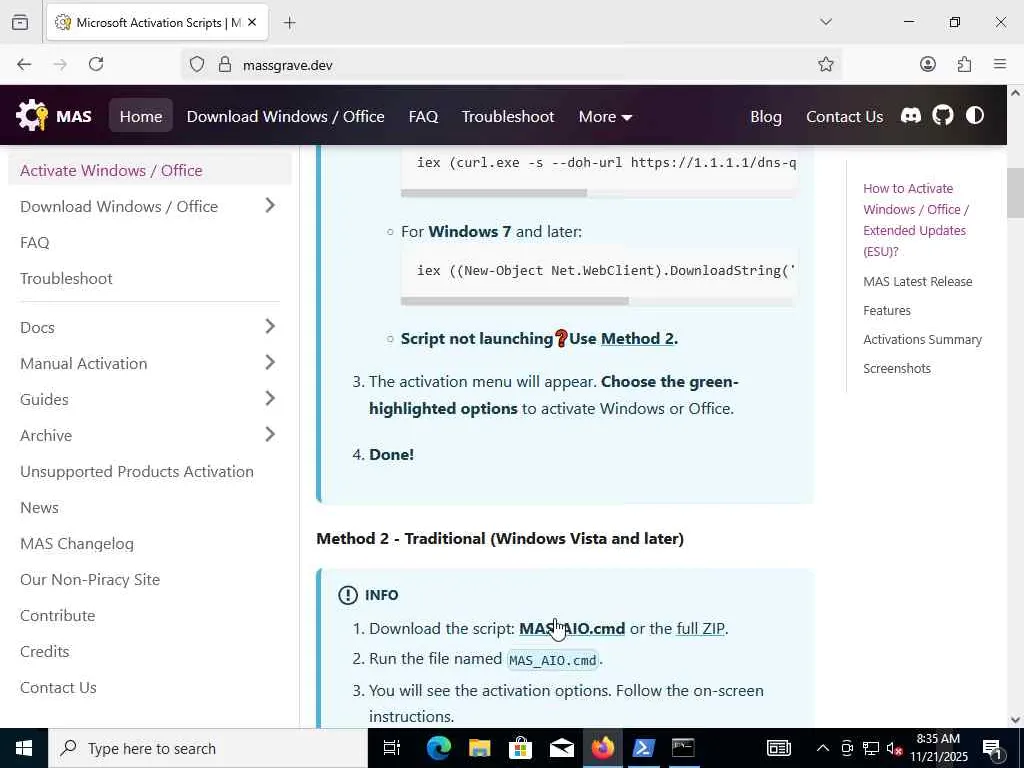Show hidden system tray icons
The height and width of the screenshot is (768, 1024).
tap(823, 748)
